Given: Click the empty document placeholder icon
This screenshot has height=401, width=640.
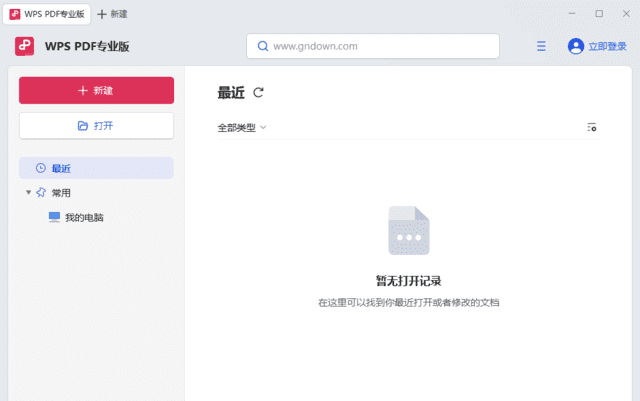Looking at the screenshot, I should (408, 231).
